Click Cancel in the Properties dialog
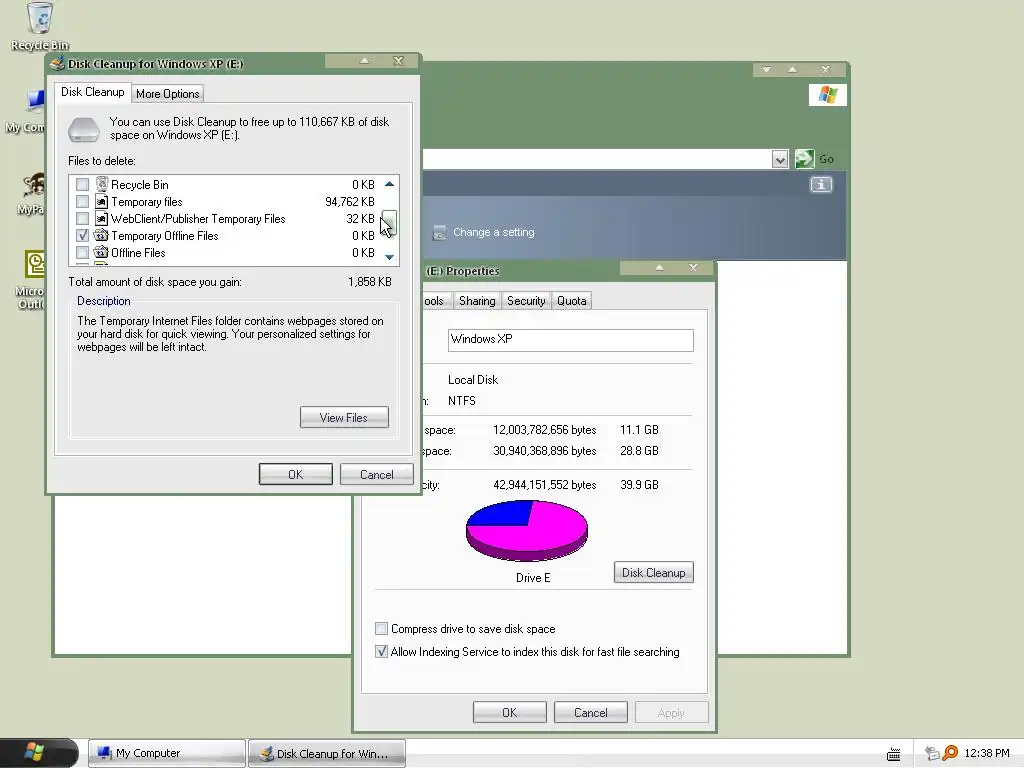The height and width of the screenshot is (768, 1024). 590,713
